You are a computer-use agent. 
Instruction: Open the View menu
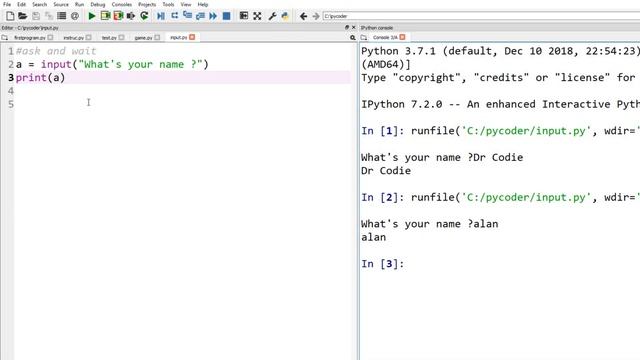186,4
